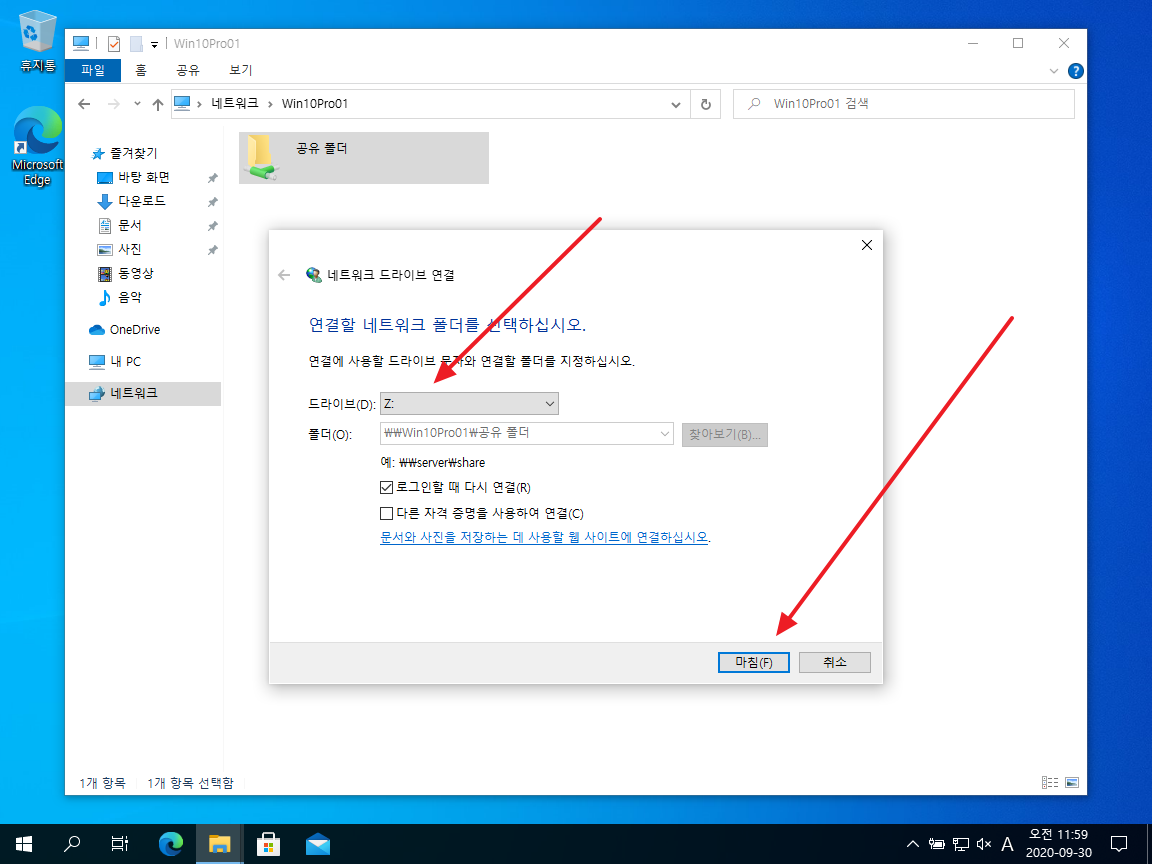Open address bar history dropdown
Viewport: 1152px width, 864px height.
point(676,104)
